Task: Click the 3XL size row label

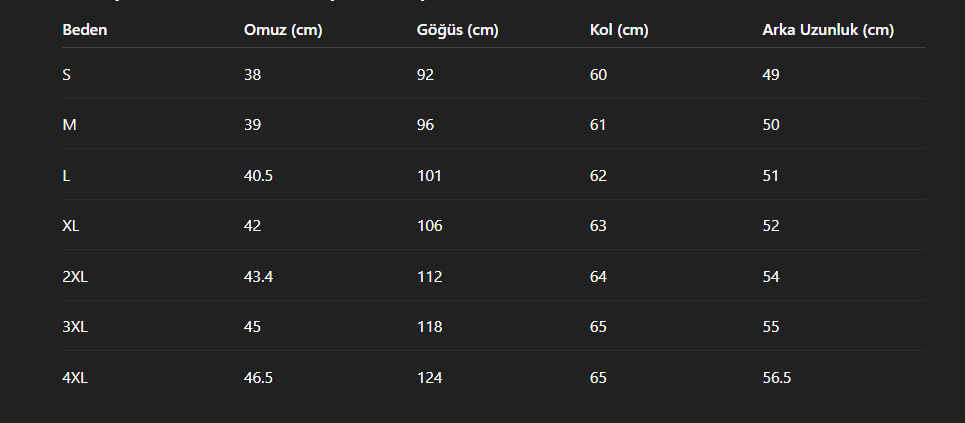Action: tap(74, 326)
